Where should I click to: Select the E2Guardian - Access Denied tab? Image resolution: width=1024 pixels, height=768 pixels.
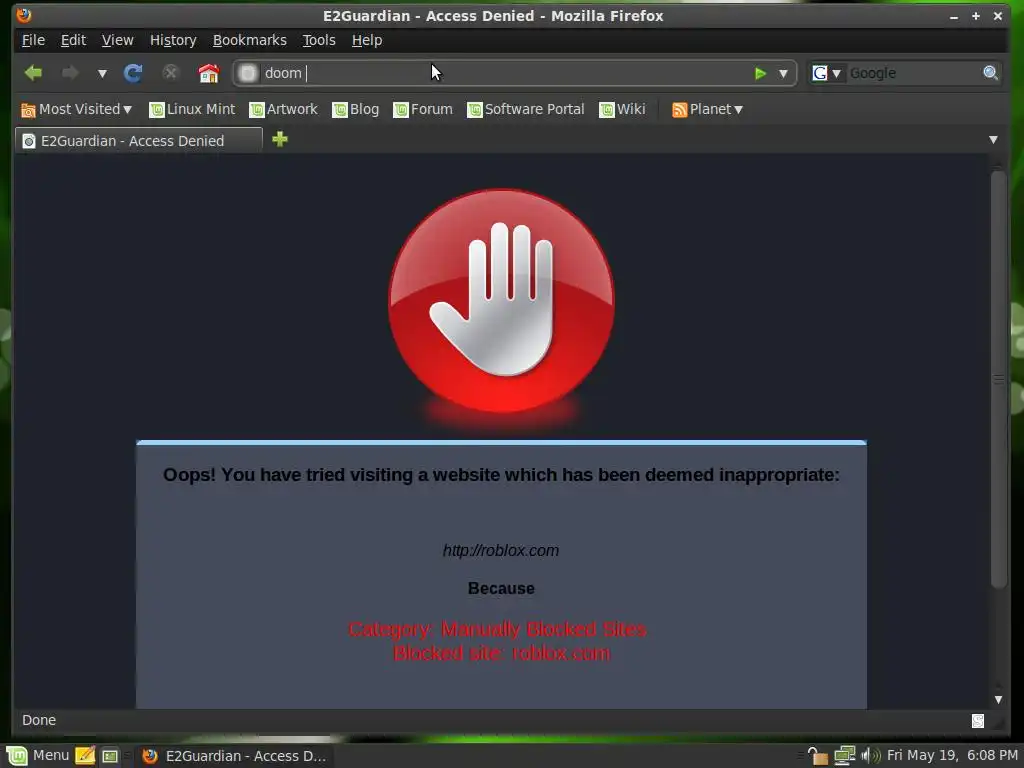click(x=138, y=140)
